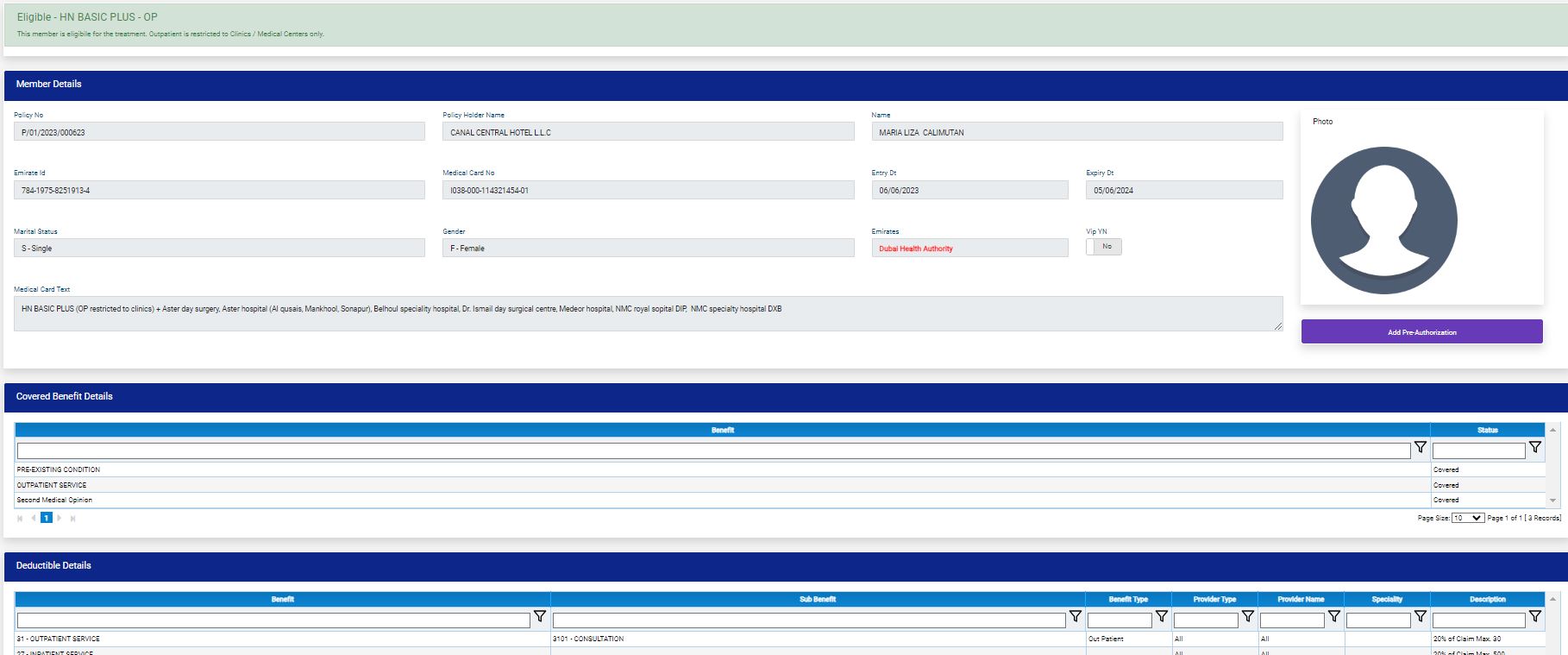Click filter icon for Benefit Type column
Screen dimensions: 1568x655
pyautogui.click(x=1161, y=617)
